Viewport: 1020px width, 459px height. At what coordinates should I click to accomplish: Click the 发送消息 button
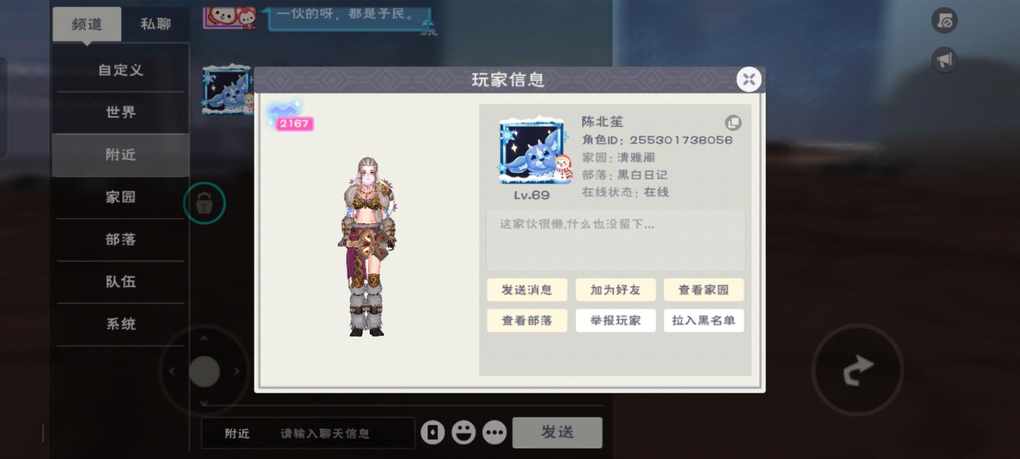527,290
